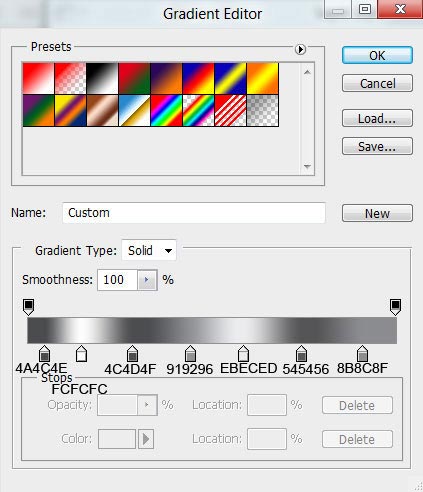Screen dimensions: 423x492
Task: Select the color stop labeled 4A4C4E
Action: pos(44,354)
